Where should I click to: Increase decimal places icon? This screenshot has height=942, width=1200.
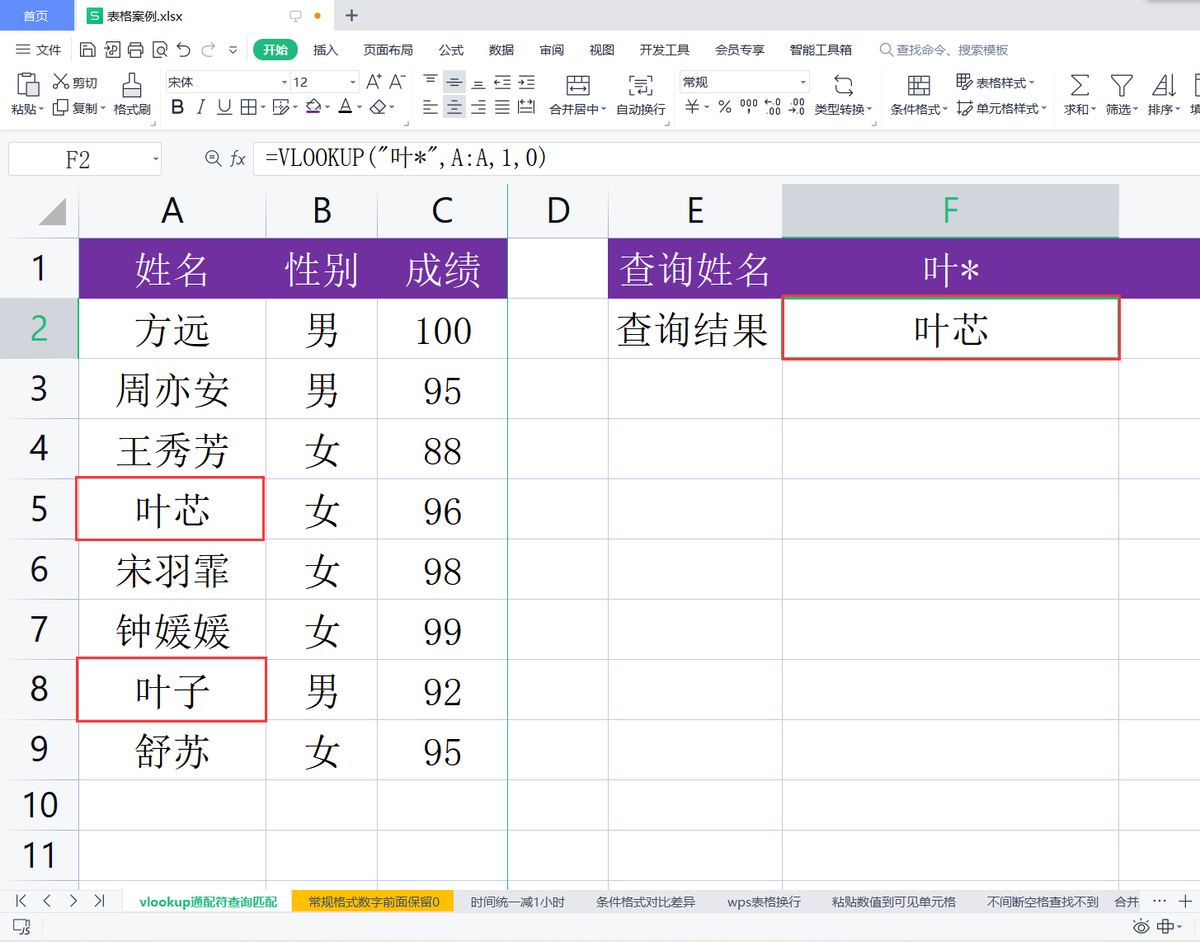coord(772,107)
